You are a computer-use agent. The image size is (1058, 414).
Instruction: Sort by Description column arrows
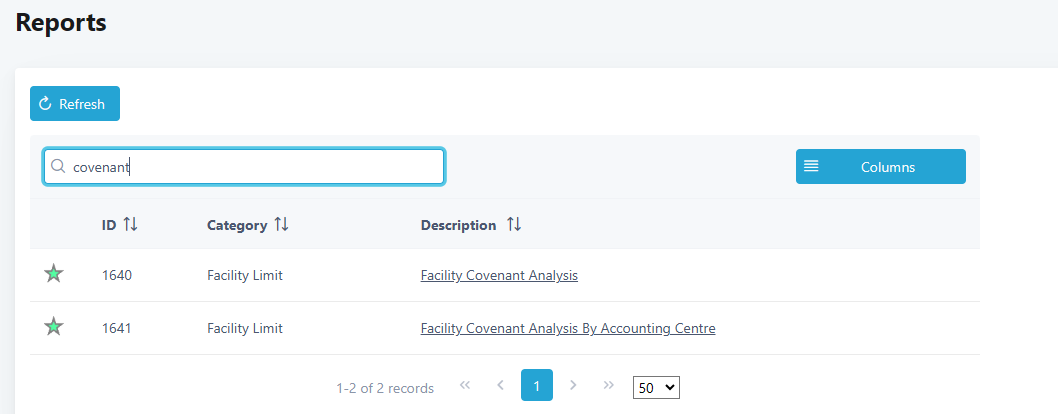coord(514,225)
